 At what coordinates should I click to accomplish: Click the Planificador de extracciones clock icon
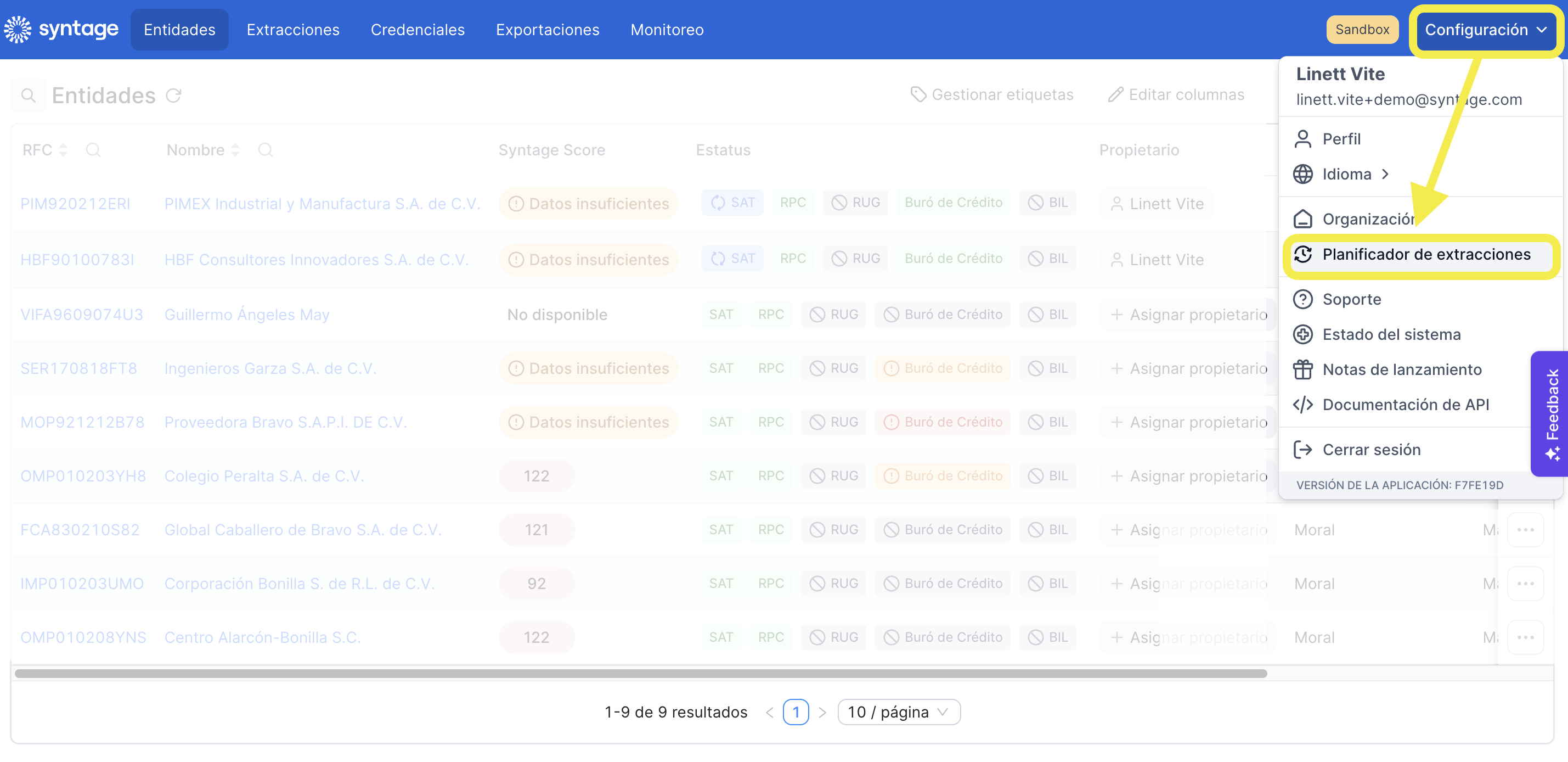[x=1302, y=254]
